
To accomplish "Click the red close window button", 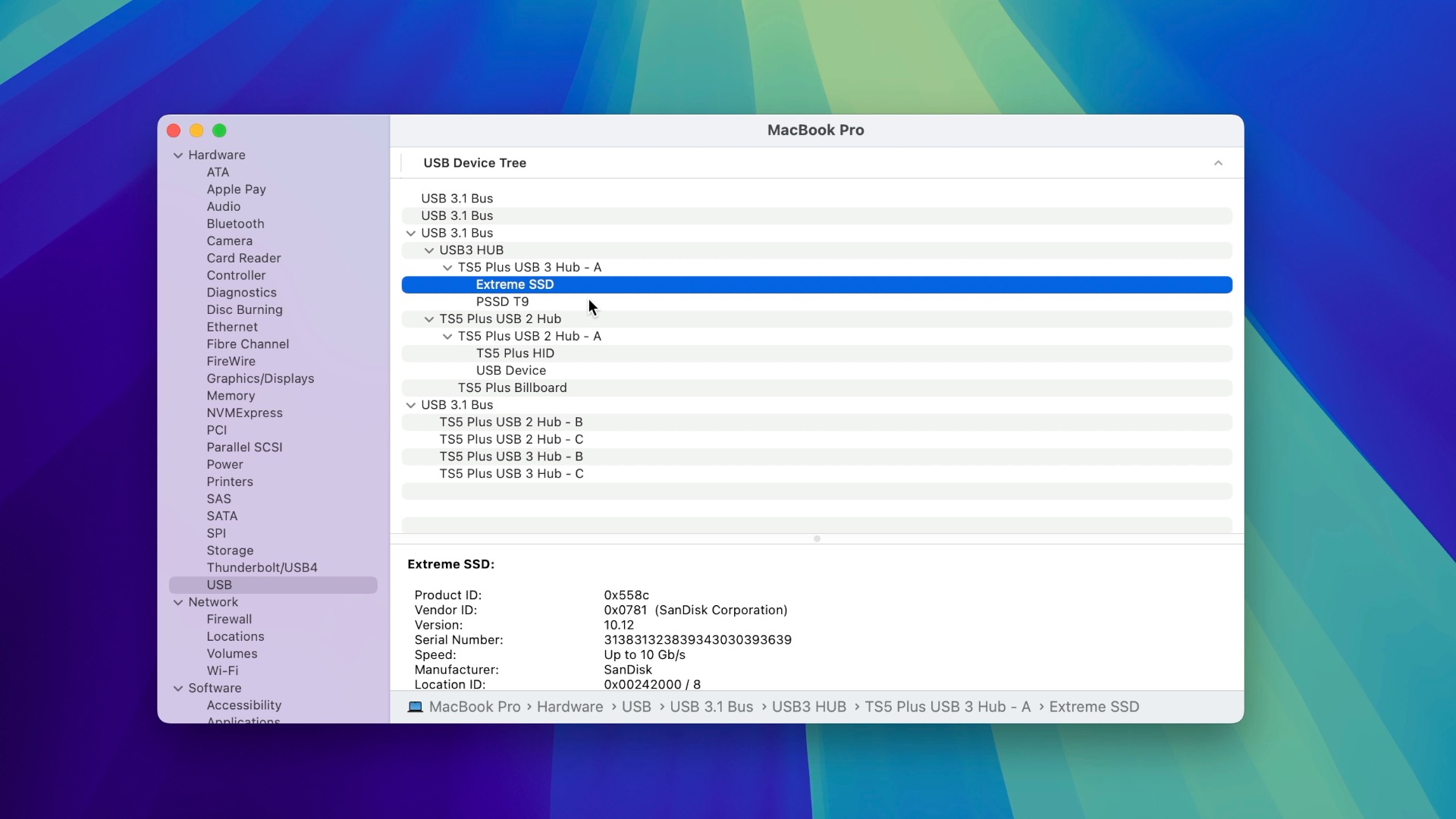I will (174, 130).
